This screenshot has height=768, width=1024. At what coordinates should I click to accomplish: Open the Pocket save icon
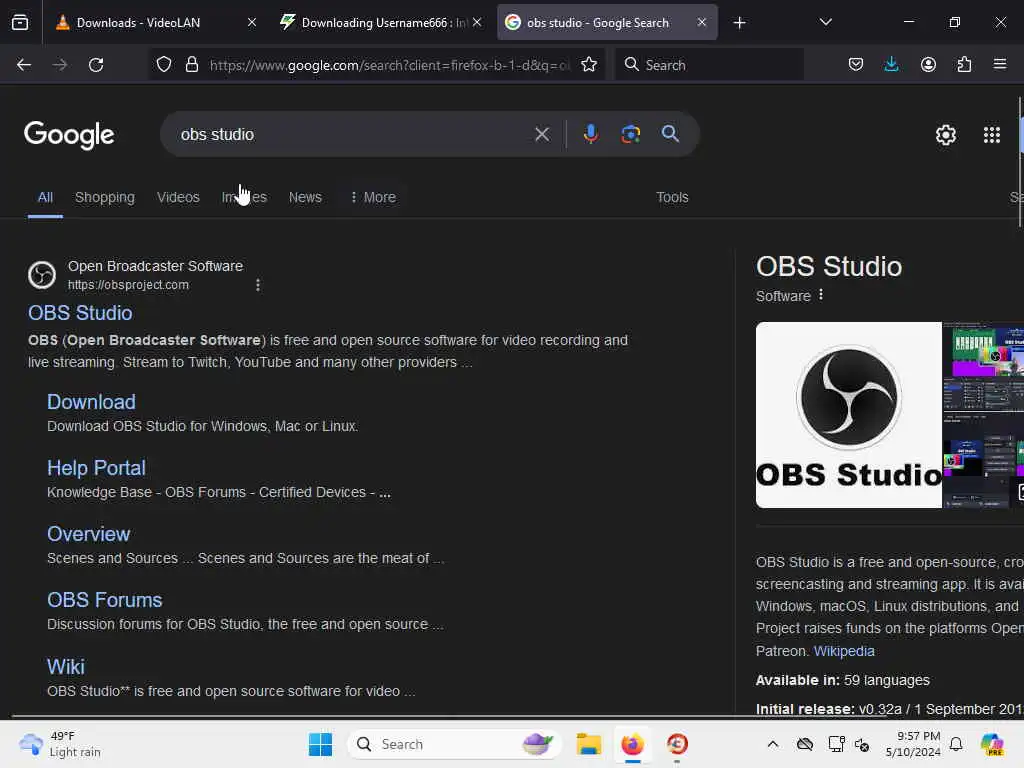coord(856,65)
